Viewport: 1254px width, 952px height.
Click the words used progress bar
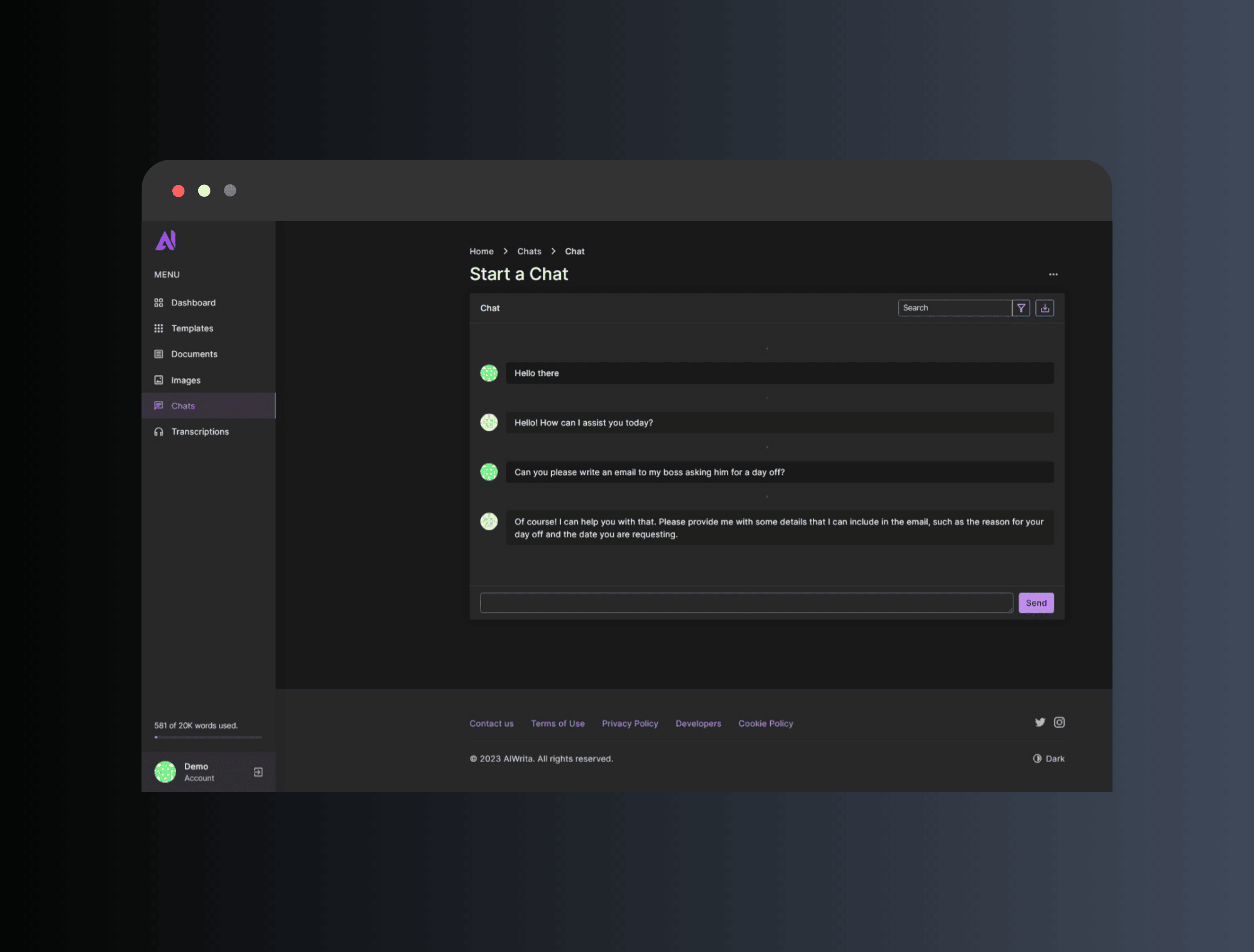coord(208,737)
